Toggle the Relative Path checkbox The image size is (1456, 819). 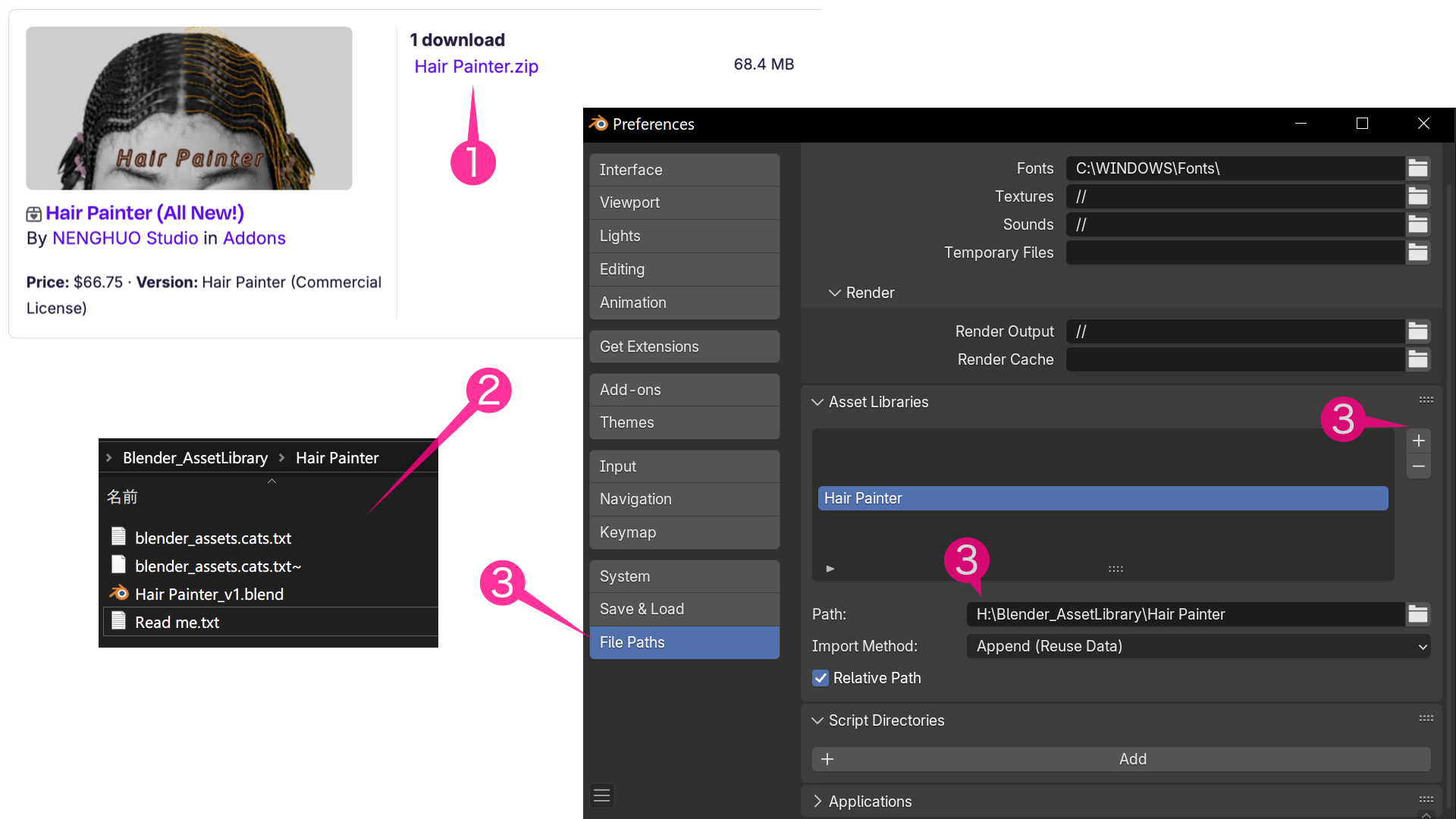(x=821, y=678)
